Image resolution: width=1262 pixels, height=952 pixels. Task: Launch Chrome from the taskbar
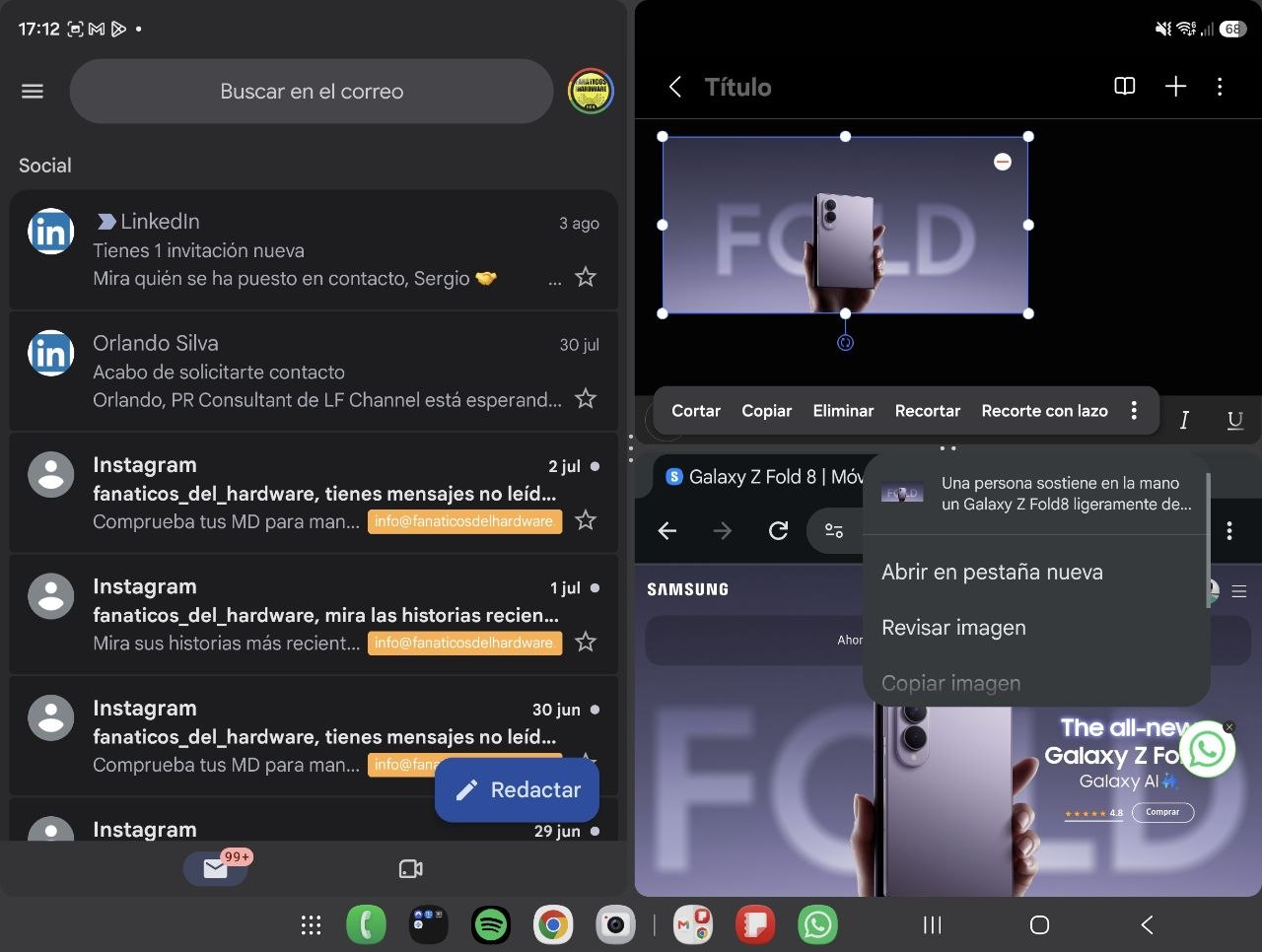553,925
